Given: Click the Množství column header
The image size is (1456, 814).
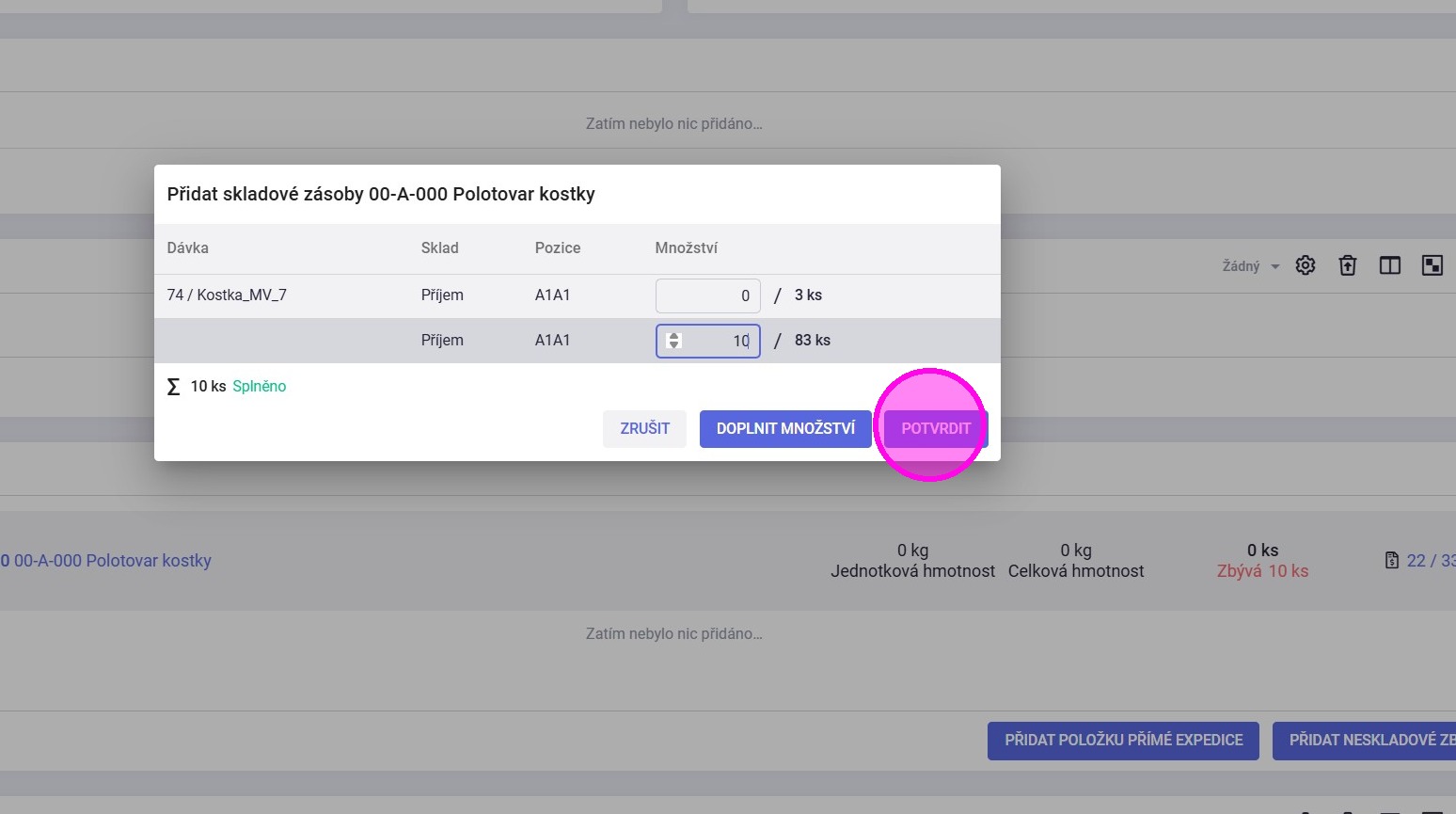Looking at the screenshot, I should click(686, 248).
